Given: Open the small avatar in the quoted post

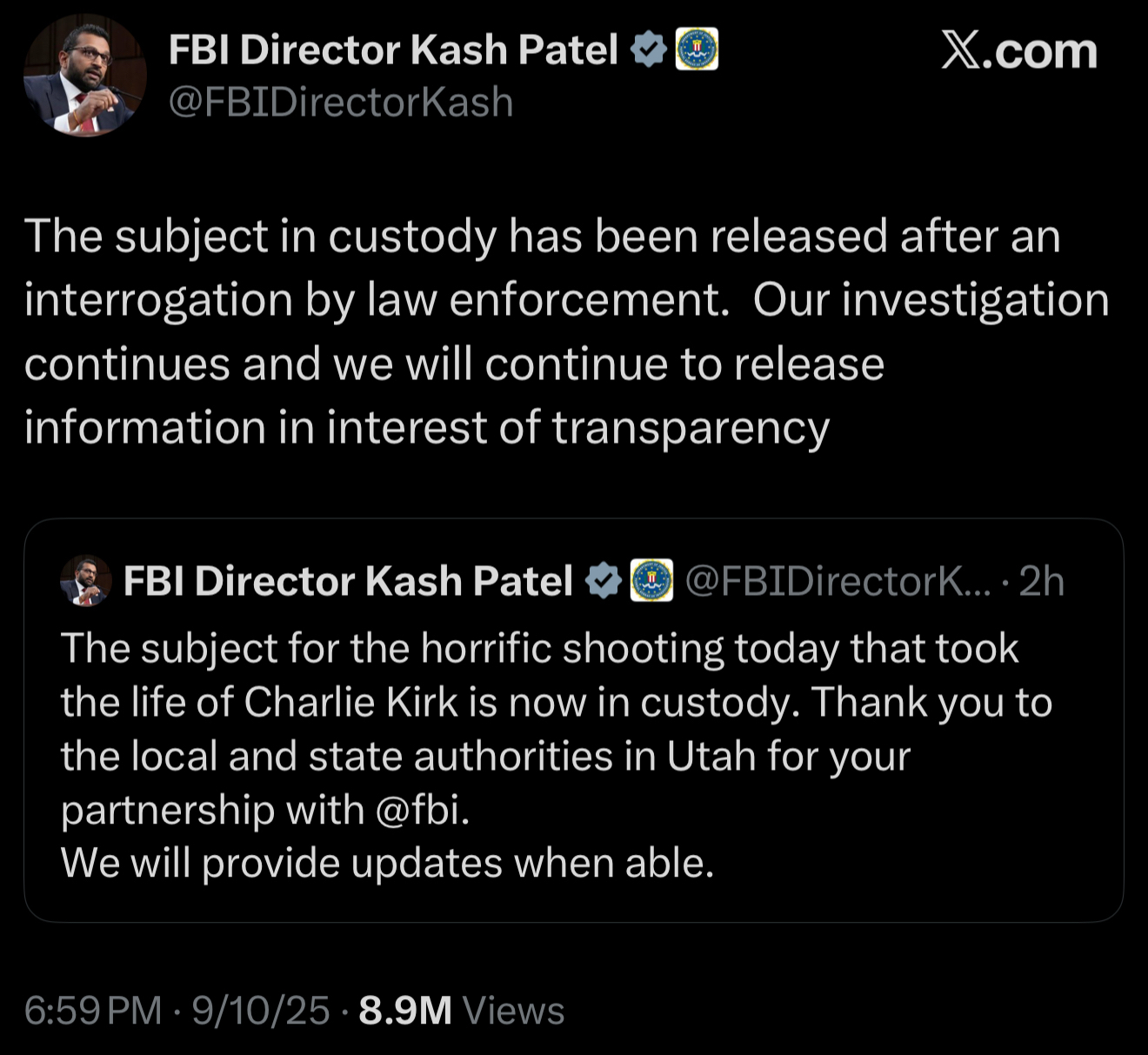Looking at the screenshot, I should (85, 581).
